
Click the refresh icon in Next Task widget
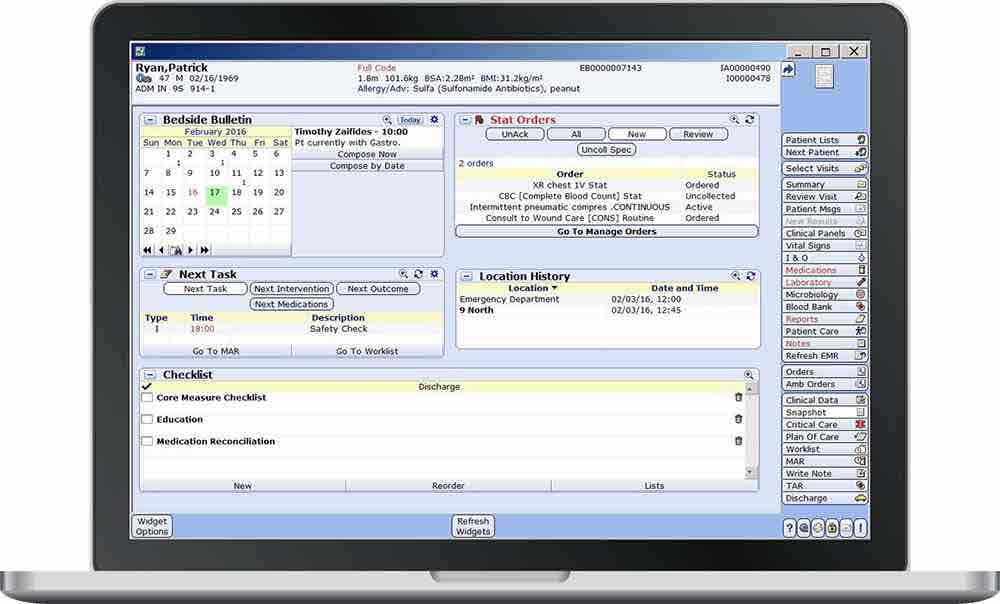tap(418, 274)
